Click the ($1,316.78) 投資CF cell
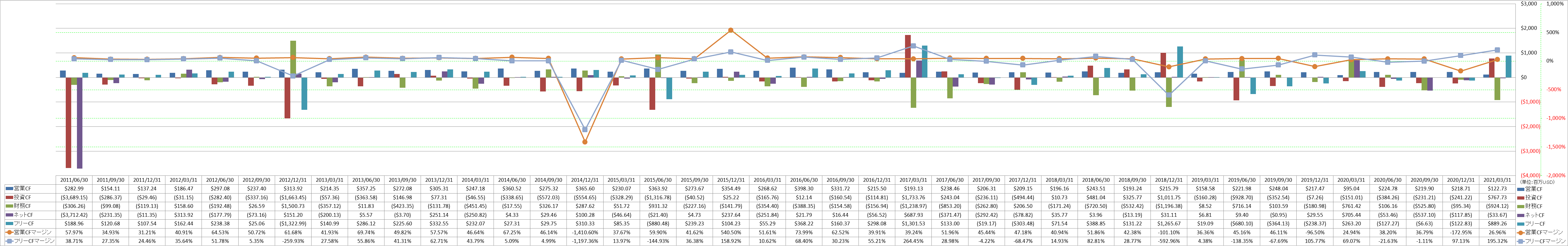1568x246 pixels. (x=658, y=198)
